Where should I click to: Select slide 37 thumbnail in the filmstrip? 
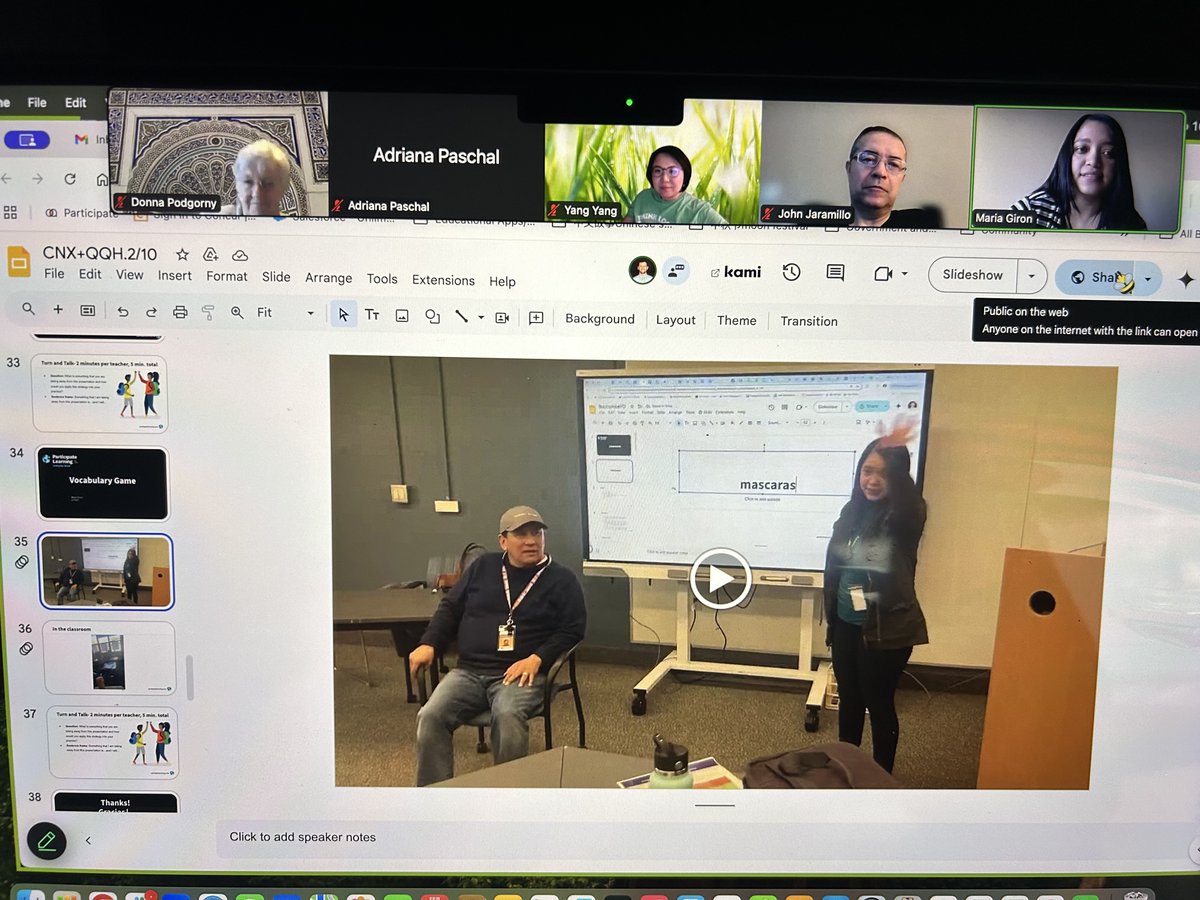113,743
